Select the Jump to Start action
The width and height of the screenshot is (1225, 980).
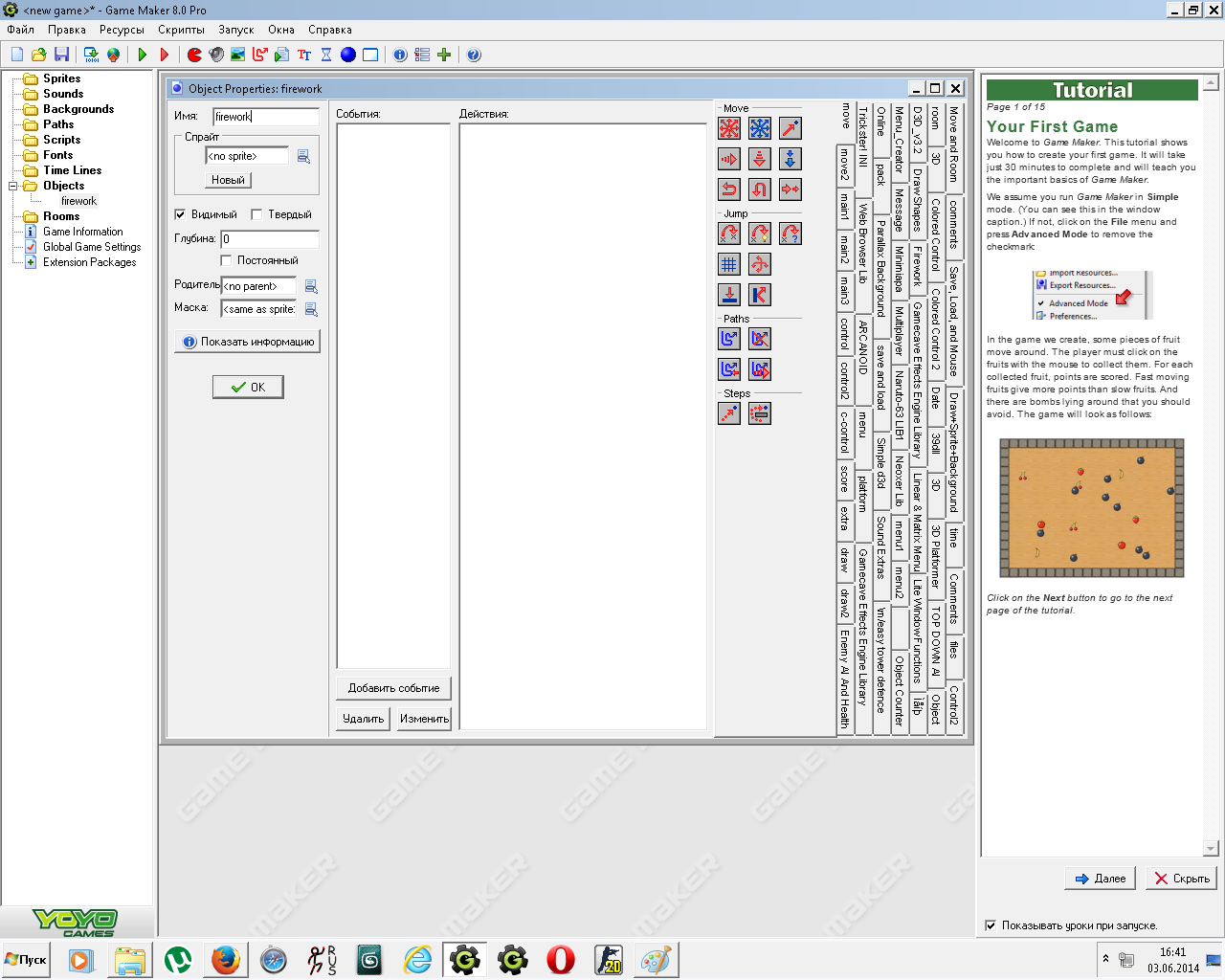(x=760, y=234)
